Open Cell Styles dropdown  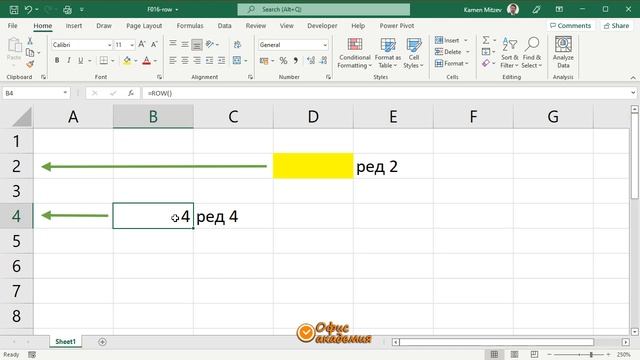pyautogui.click(x=413, y=53)
